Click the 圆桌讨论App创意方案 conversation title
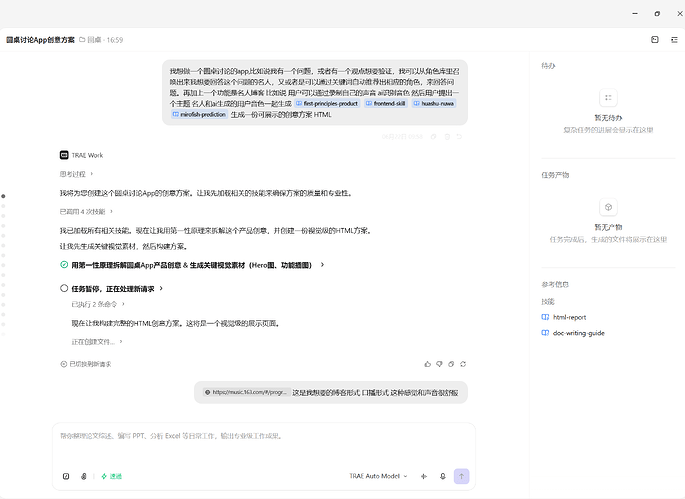This screenshot has width=685, height=499. point(40,40)
